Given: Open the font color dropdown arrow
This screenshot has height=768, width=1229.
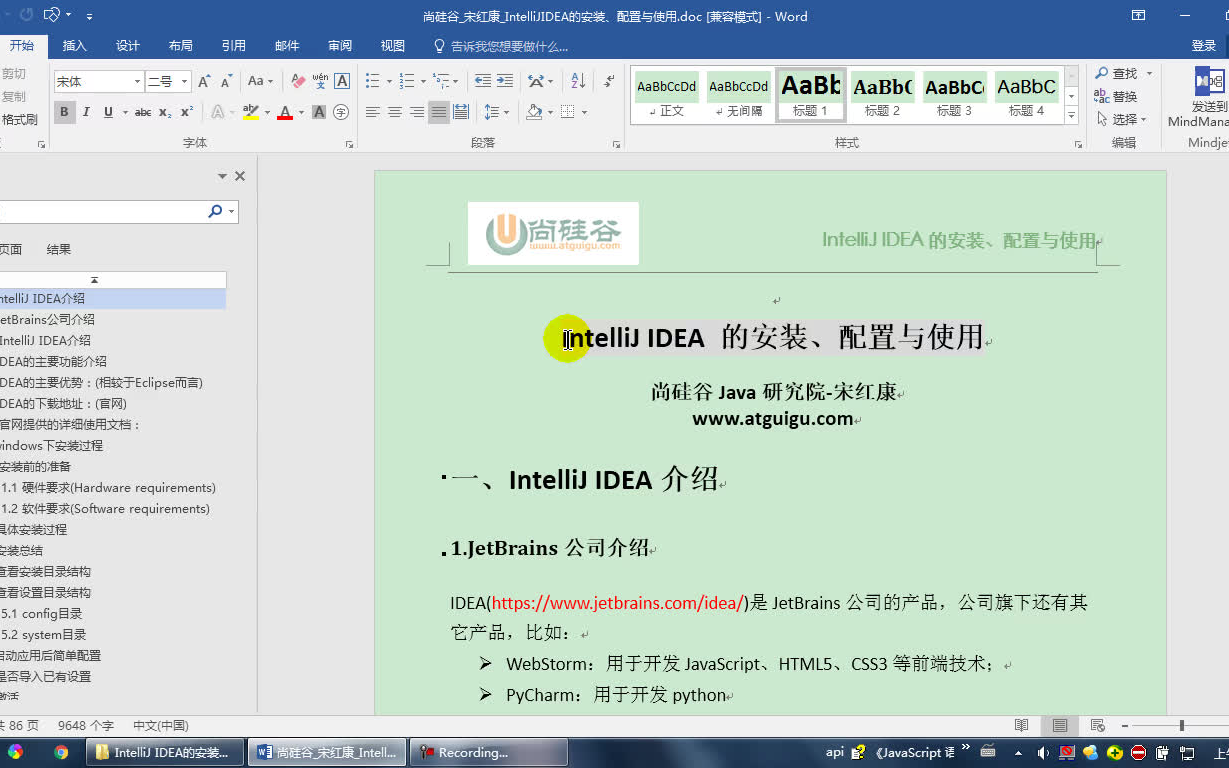Looking at the screenshot, I should coord(301,112).
